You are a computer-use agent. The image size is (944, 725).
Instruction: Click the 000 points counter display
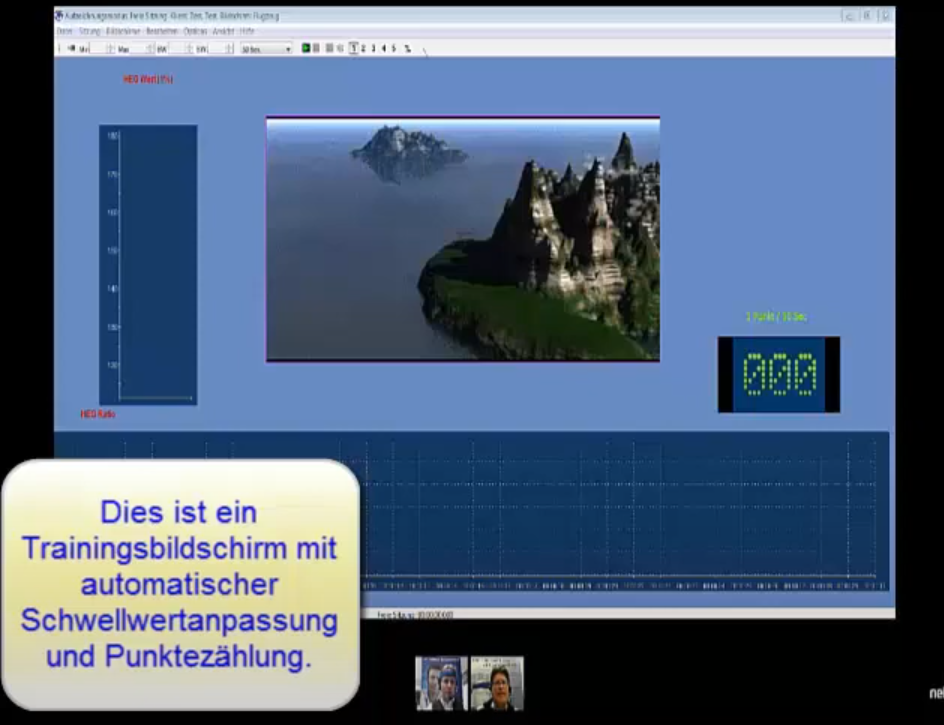coord(779,375)
